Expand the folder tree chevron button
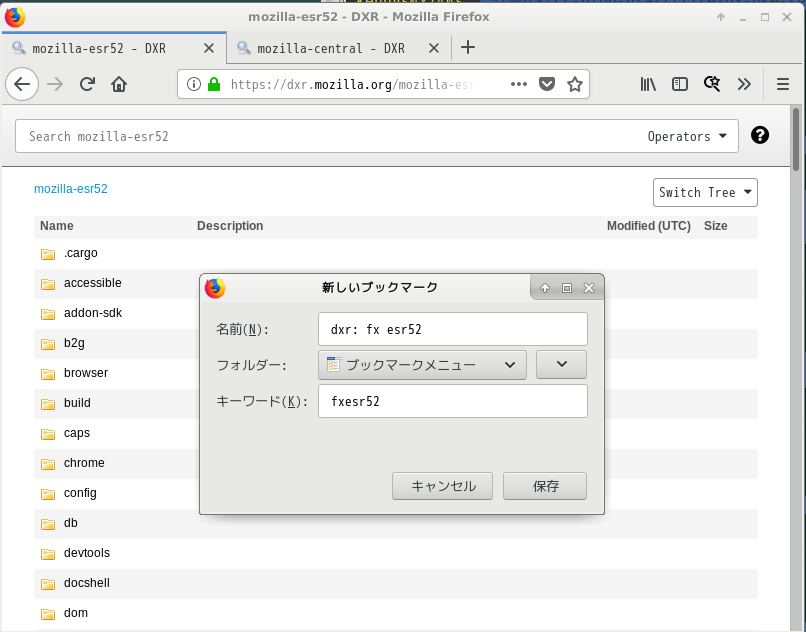 coord(561,365)
